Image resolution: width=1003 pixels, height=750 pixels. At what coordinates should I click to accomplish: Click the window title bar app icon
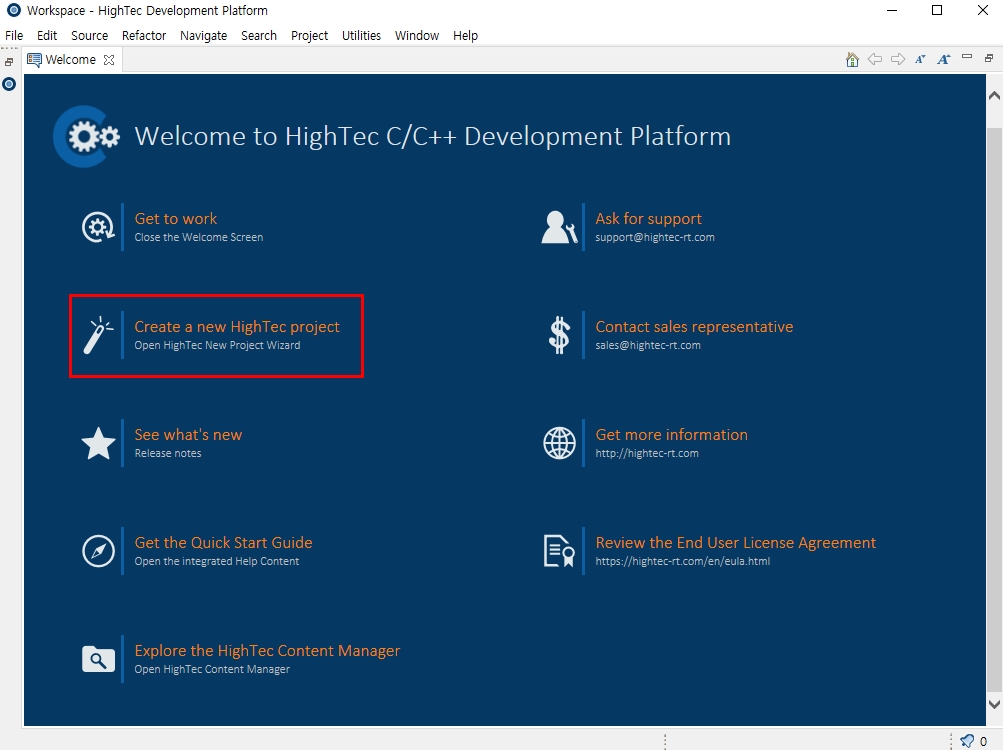coord(13,10)
